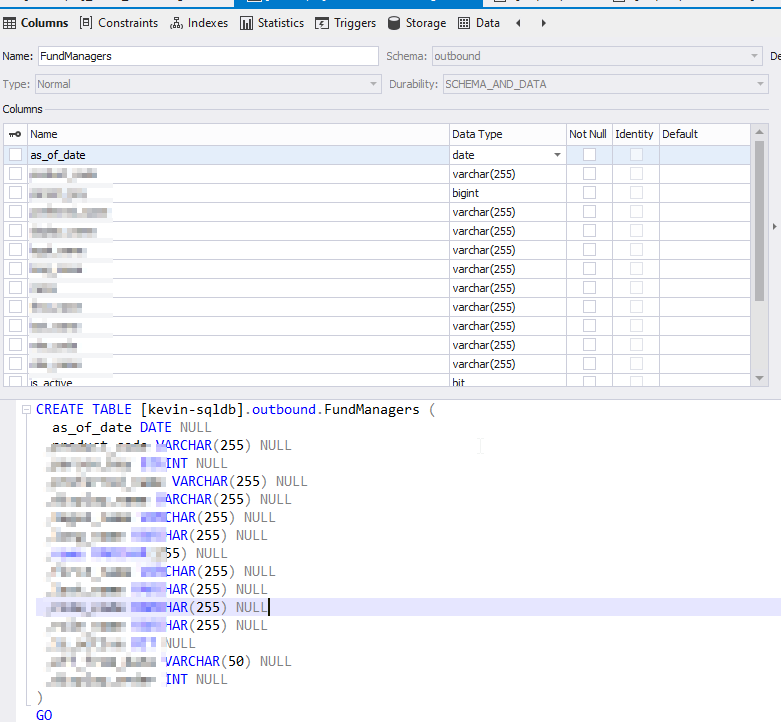Toggle Not Null checkbox for as_of_date
Viewport: 781px width, 722px height.
589,154
